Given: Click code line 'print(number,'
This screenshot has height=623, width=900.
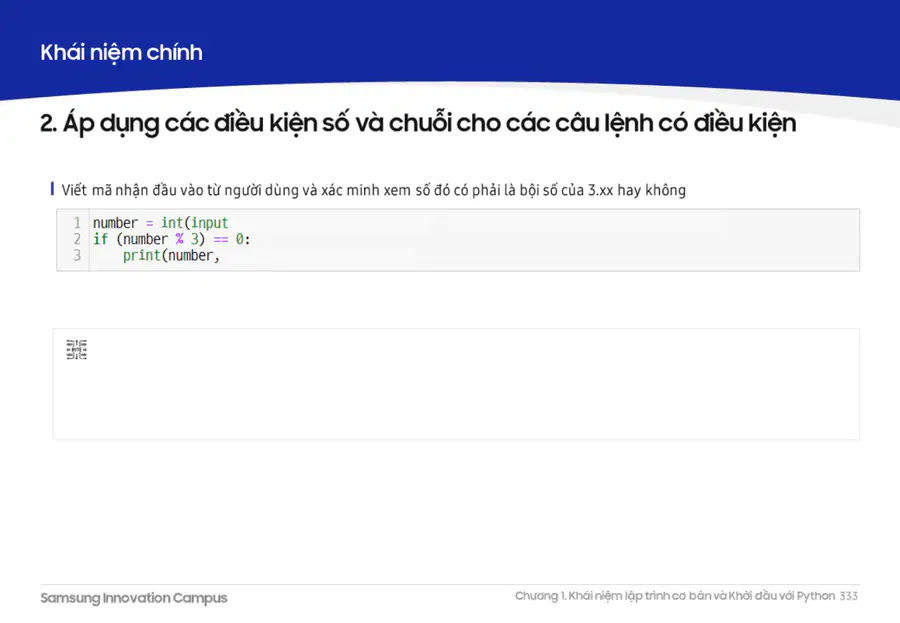Looking at the screenshot, I should click(x=171, y=256).
